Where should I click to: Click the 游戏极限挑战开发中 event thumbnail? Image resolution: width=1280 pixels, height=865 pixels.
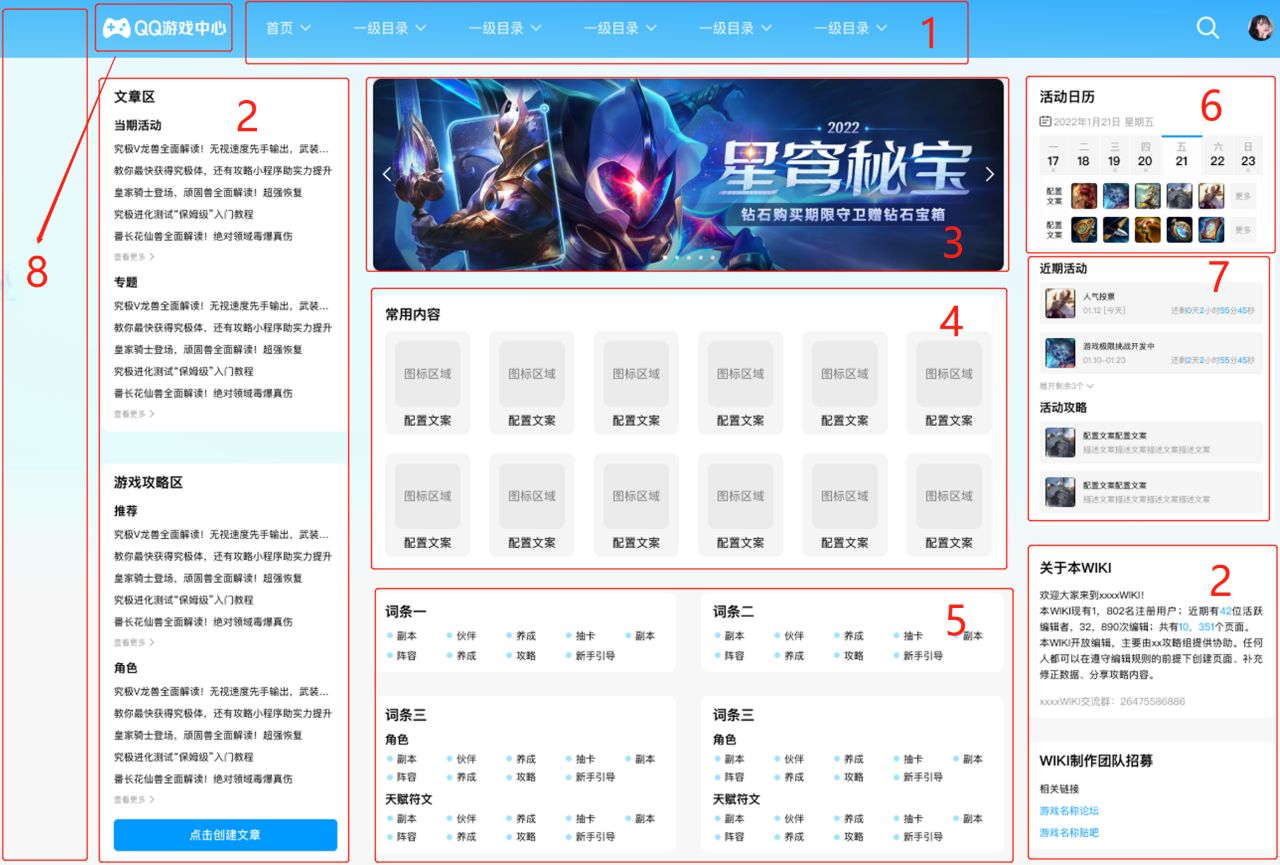[x=1060, y=352]
